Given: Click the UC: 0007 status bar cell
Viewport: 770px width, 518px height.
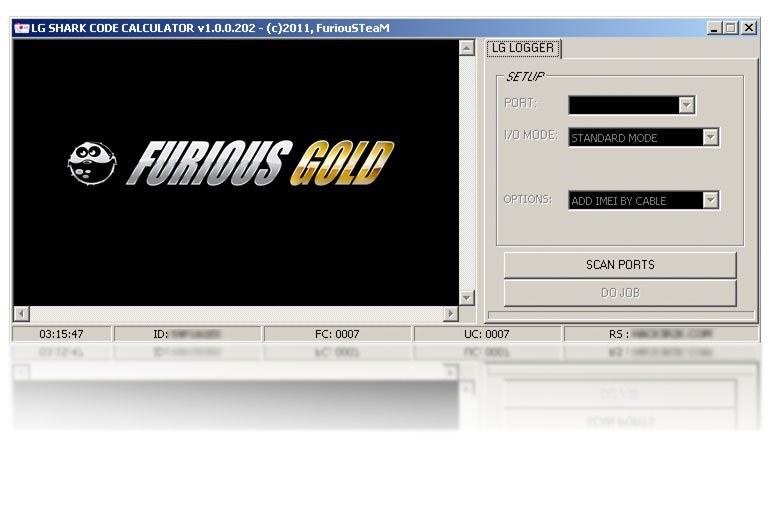Looking at the screenshot, I should coord(487,334).
